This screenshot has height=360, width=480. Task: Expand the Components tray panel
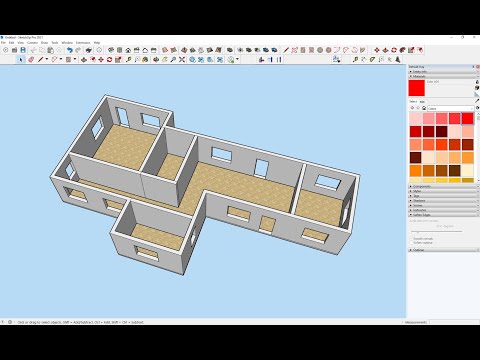443,186
